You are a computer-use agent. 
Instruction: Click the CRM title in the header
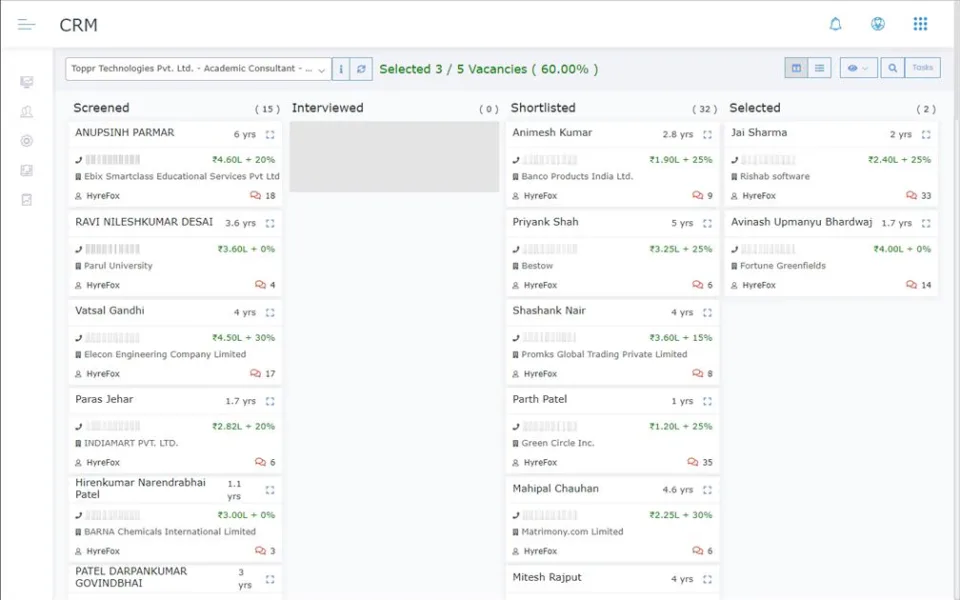pos(79,25)
